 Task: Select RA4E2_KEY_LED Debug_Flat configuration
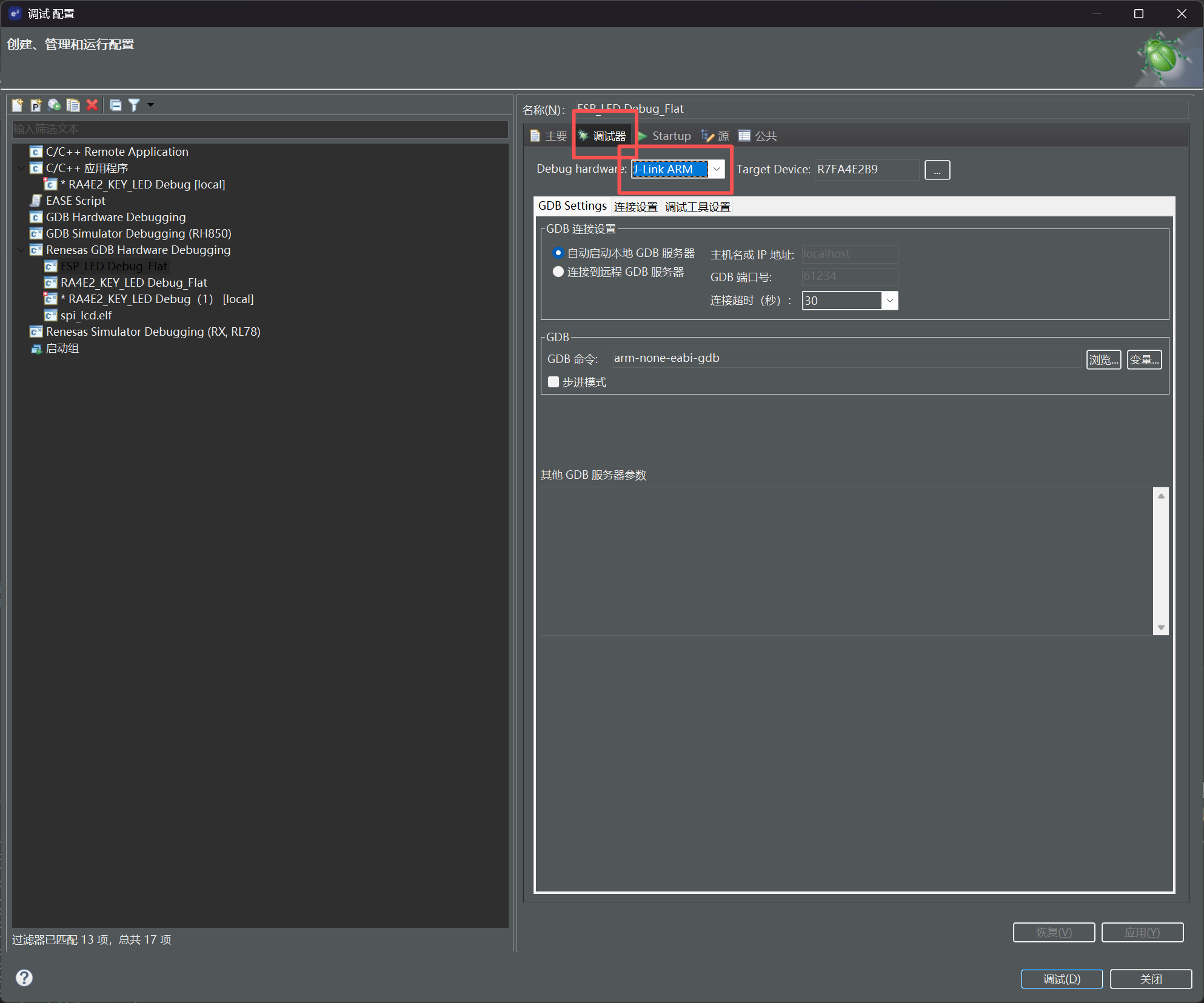133,282
